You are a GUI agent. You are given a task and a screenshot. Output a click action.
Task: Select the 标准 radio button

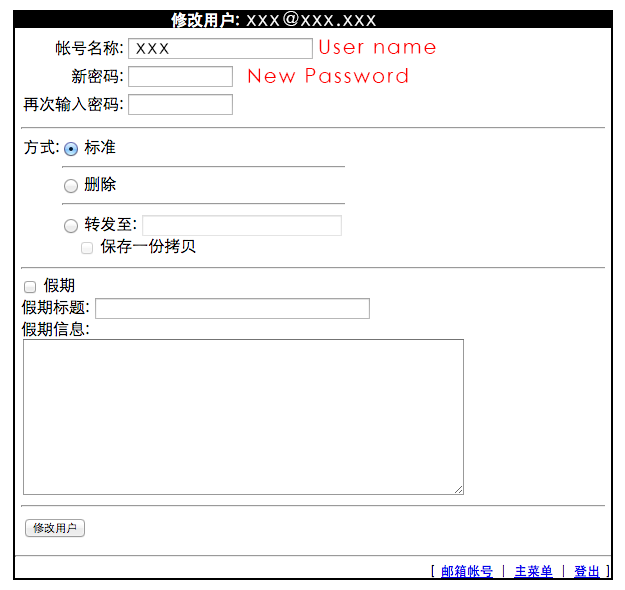coord(71,149)
